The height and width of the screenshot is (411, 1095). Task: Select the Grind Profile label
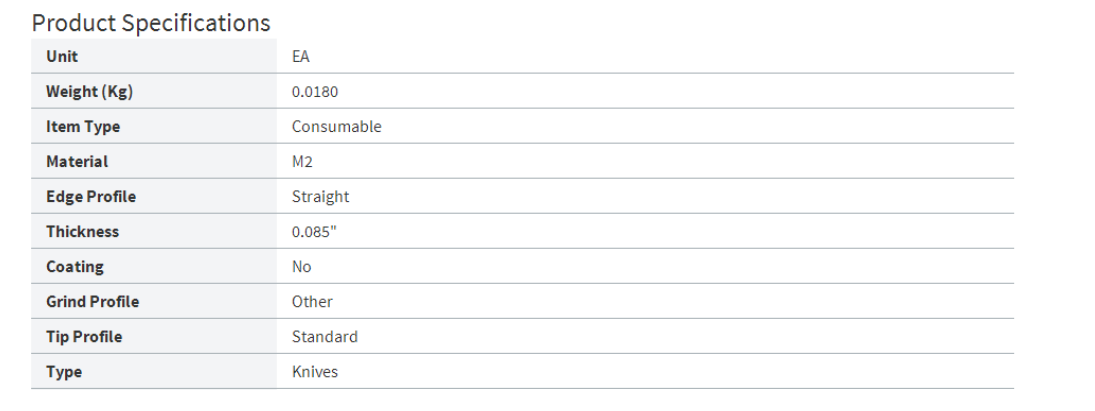click(92, 302)
